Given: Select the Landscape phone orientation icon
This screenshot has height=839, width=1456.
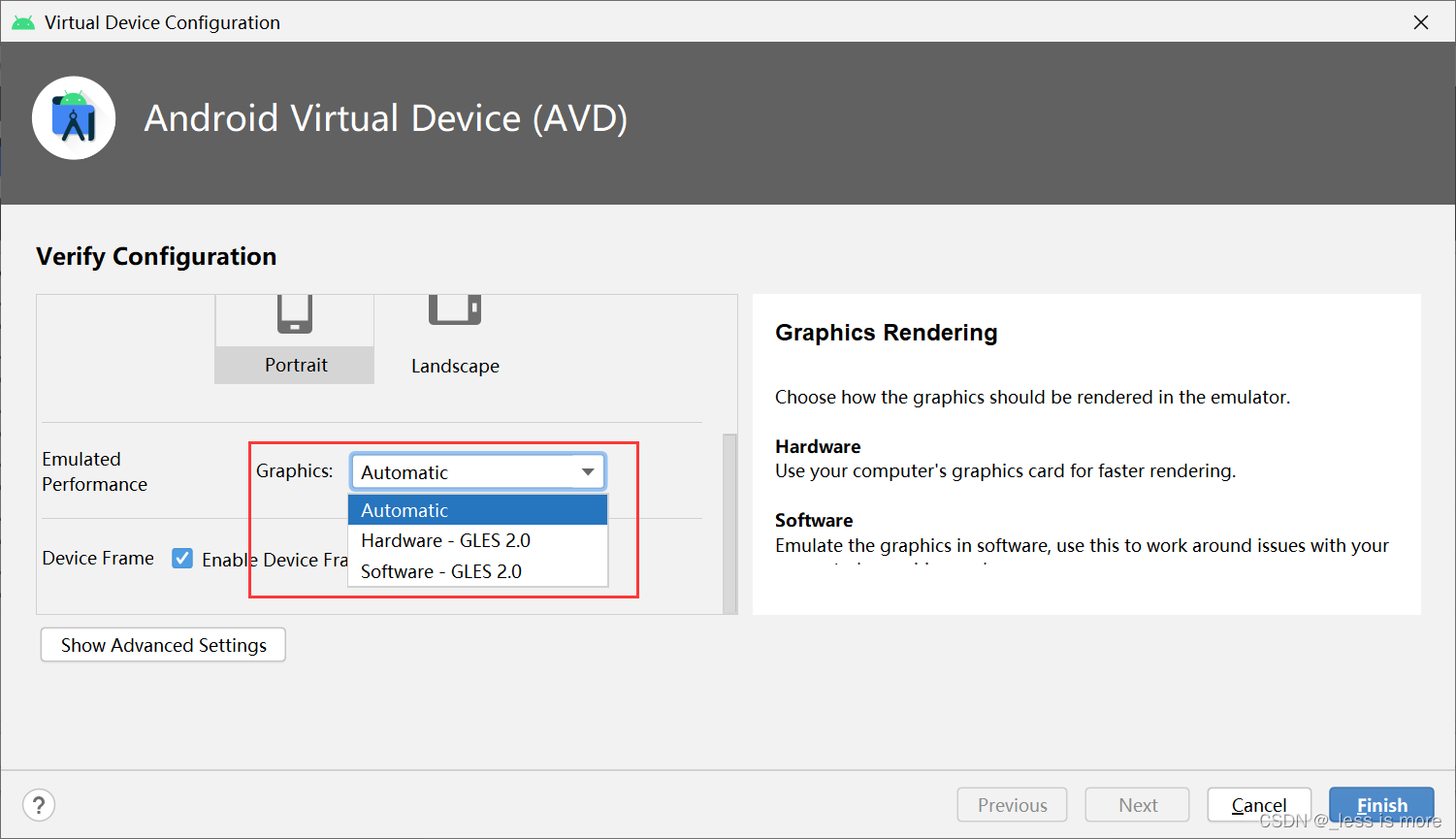Looking at the screenshot, I should [455, 310].
